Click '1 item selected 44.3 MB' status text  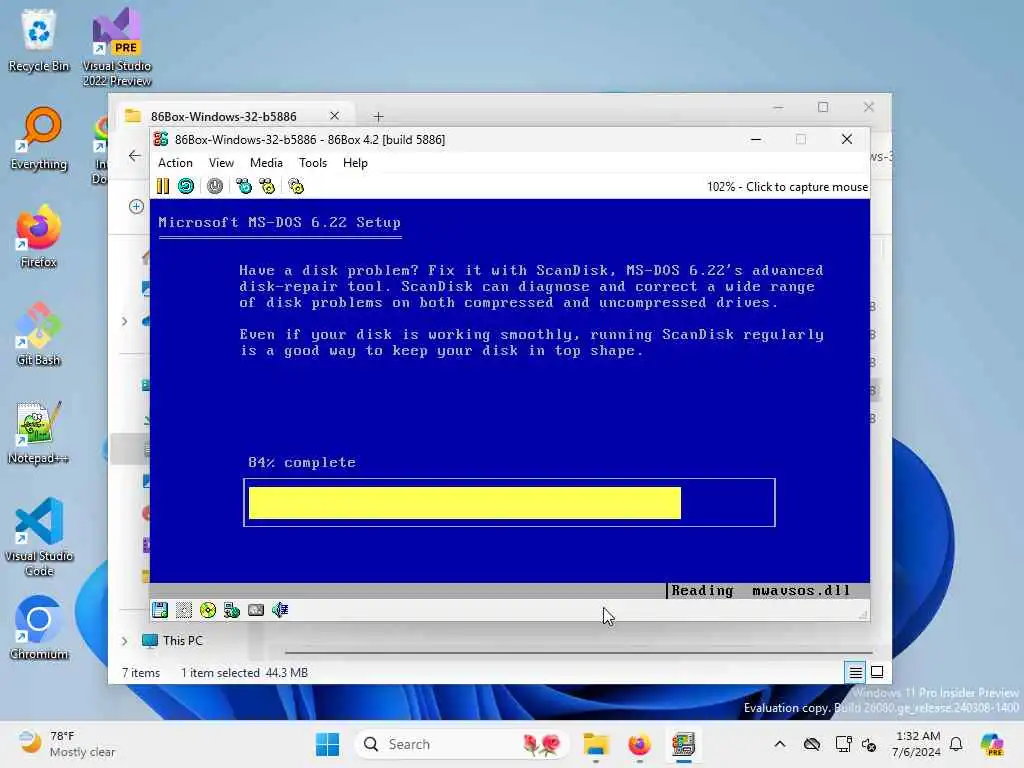click(244, 673)
